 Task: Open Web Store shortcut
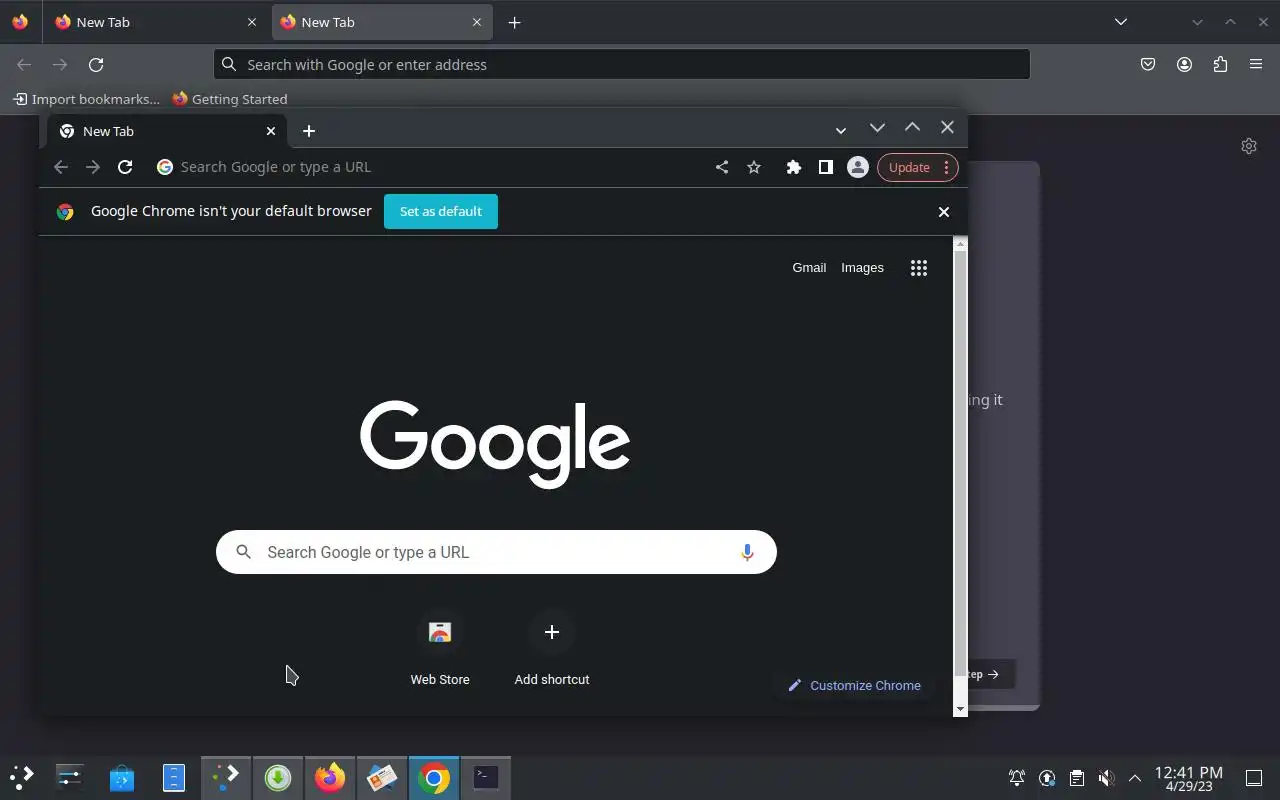[x=440, y=648]
